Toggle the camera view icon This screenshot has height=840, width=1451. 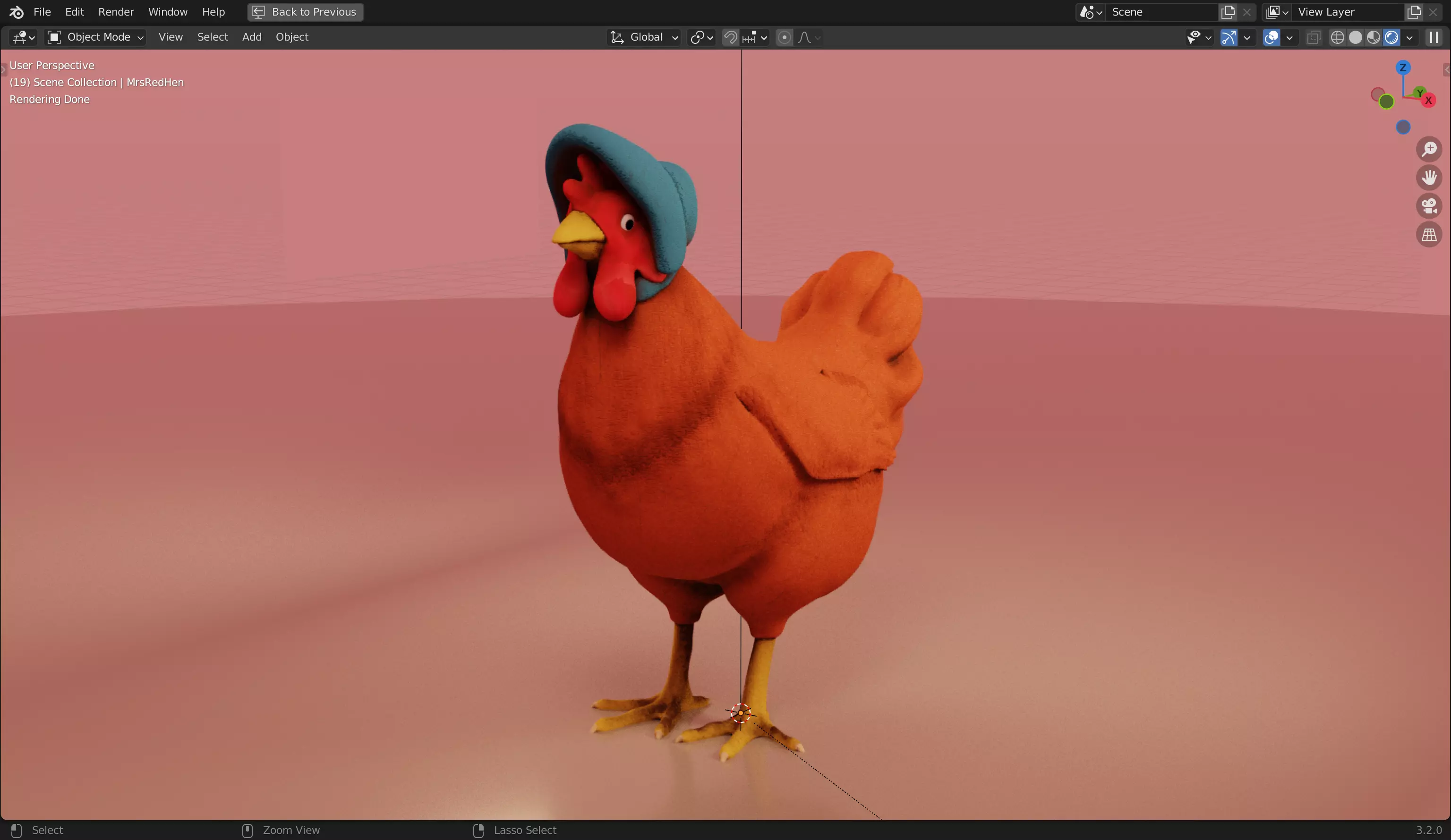click(1428, 206)
